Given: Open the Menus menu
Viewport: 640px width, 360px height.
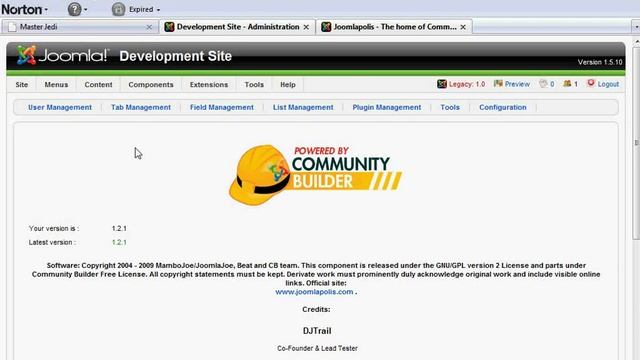Looking at the screenshot, I should coord(56,84).
